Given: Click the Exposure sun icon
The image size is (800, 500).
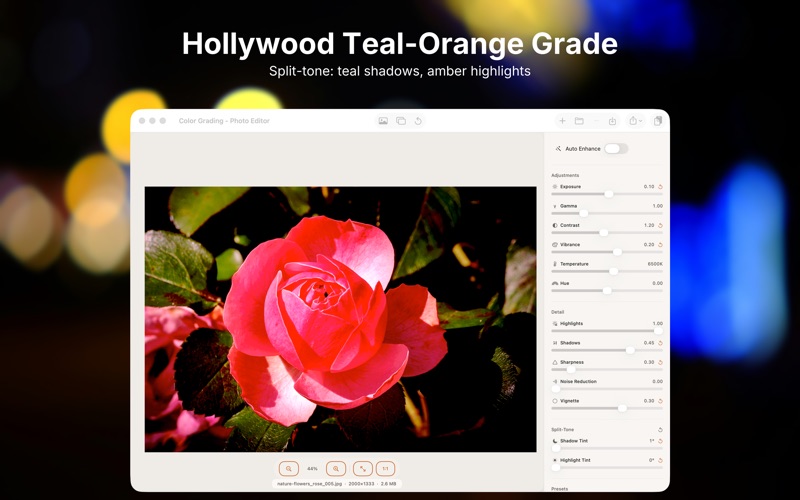Looking at the screenshot, I should (555, 187).
